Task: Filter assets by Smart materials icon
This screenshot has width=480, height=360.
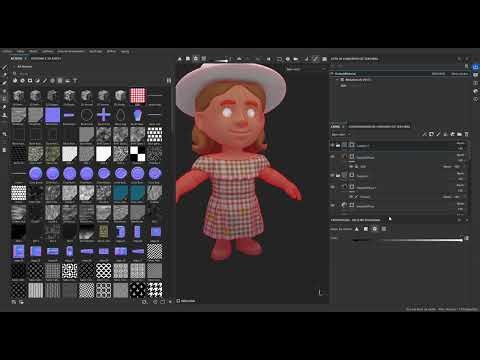Action: click(x=22, y=81)
